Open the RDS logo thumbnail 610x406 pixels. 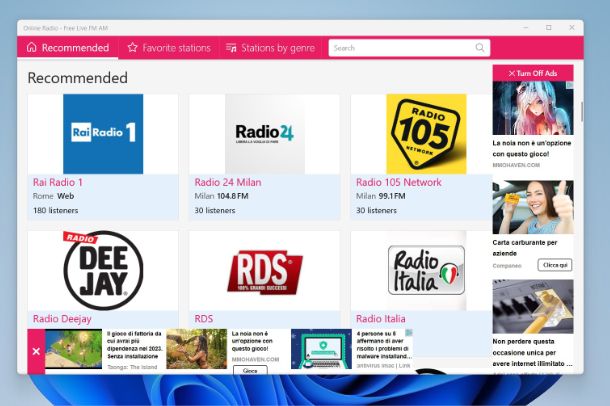click(x=265, y=271)
